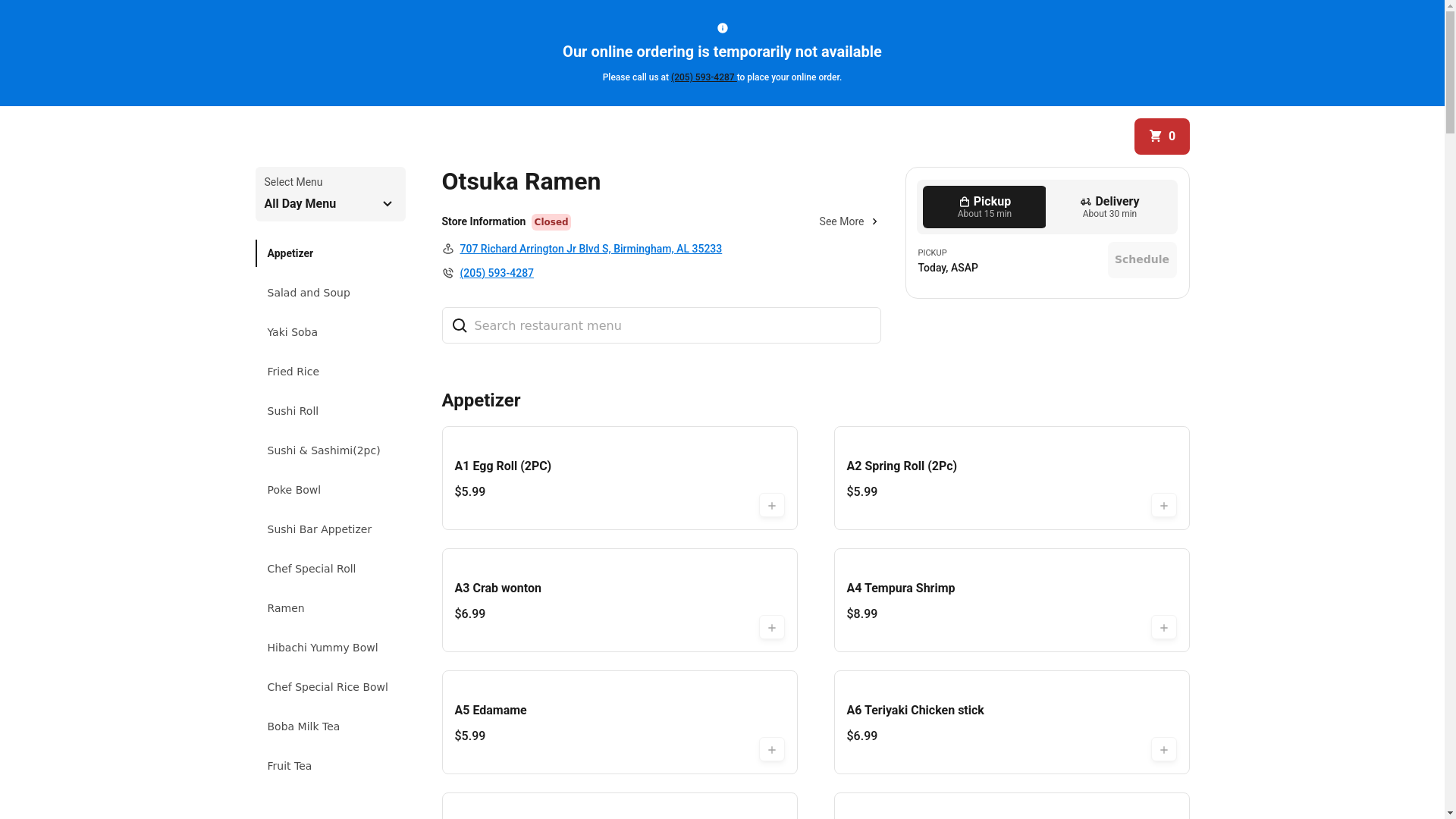The height and width of the screenshot is (819, 1456).
Task: Add A4 Tempura Shrimp with plus icon
Action: (1164, 628)
